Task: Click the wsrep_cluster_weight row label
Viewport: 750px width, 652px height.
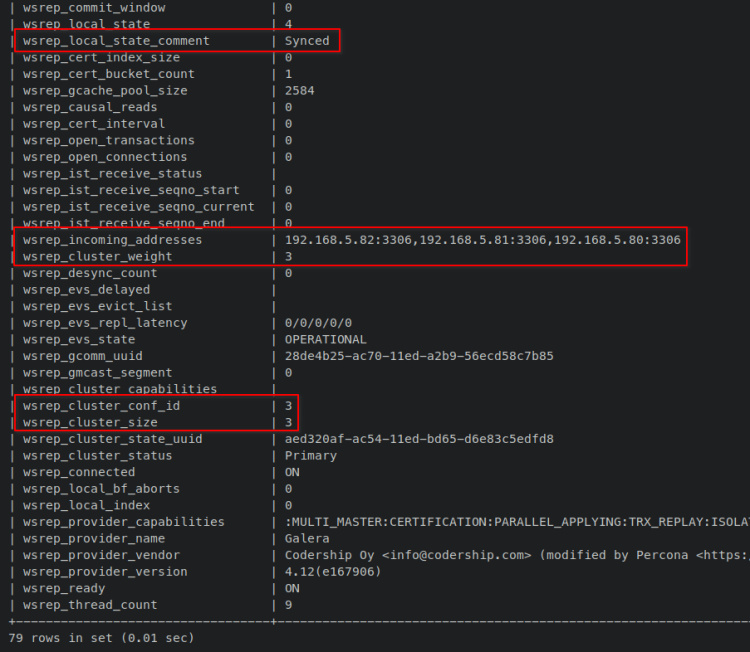Action: click(x=100, y=257)
